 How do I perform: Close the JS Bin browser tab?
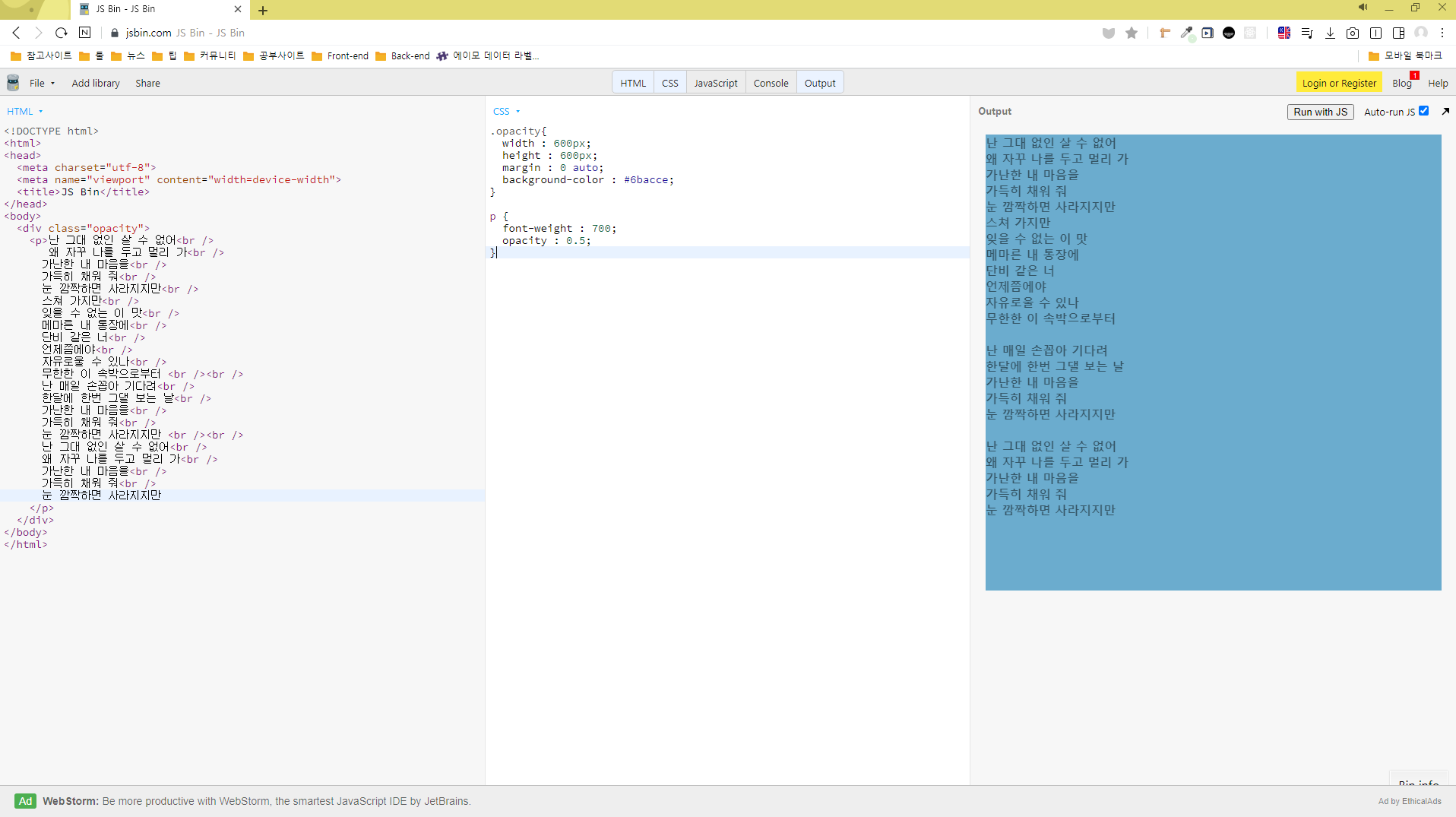[238, 9]
